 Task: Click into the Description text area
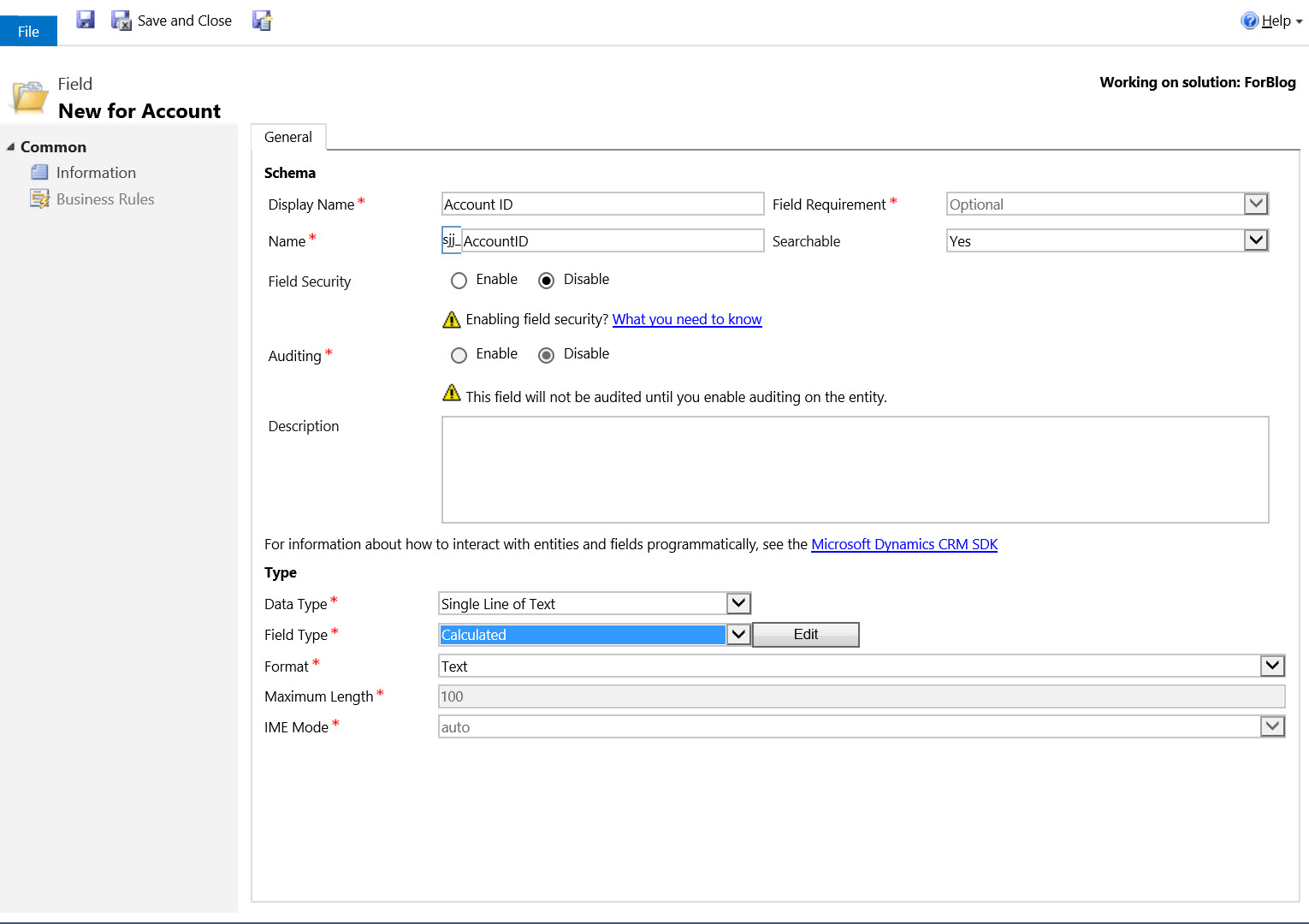pos(855,470)
